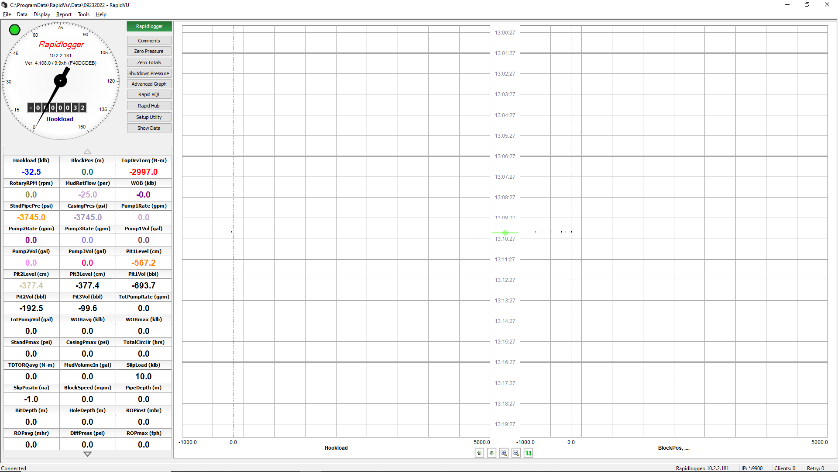
Task: Open the Advanced Graph button
Action: click(x=149, y=84)
